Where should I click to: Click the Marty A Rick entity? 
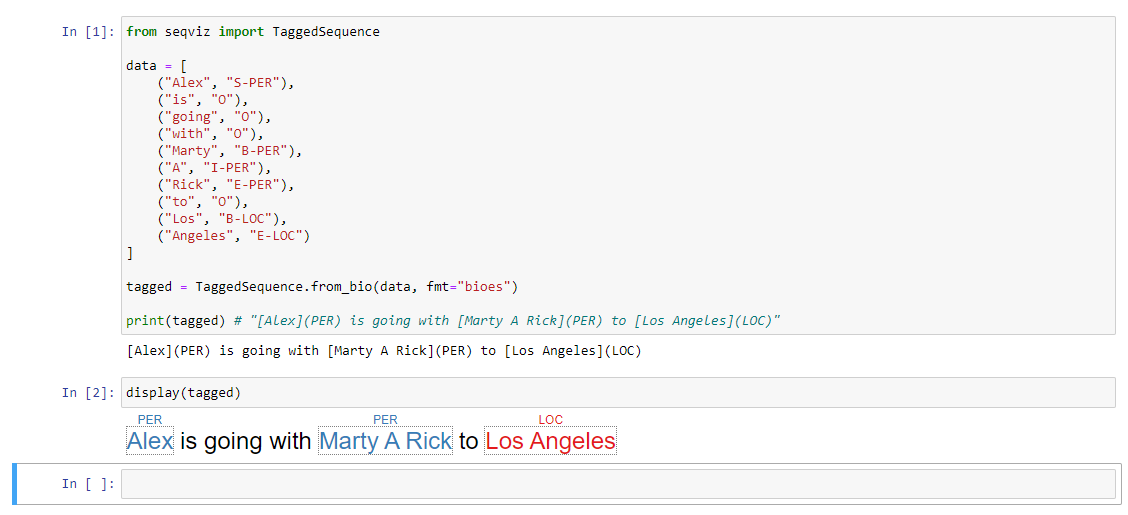(x=385, y=441)
